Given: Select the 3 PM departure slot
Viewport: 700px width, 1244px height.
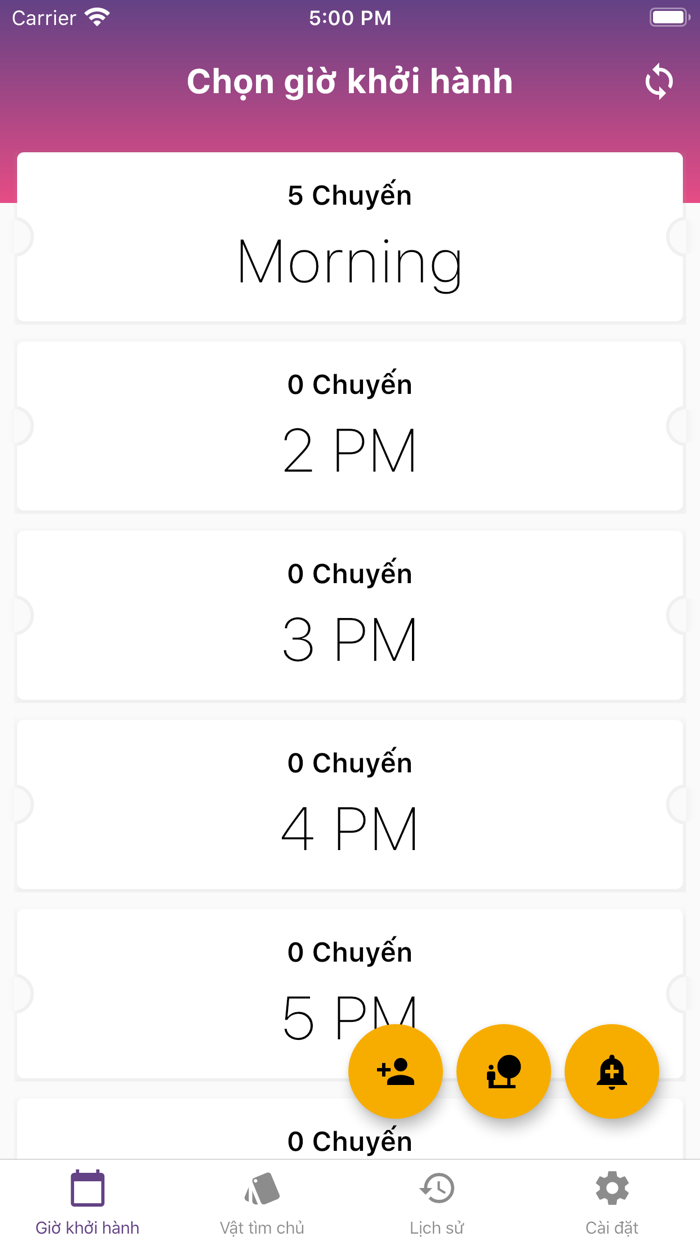Looking at the screenshot, I should [x=350, y=615].
